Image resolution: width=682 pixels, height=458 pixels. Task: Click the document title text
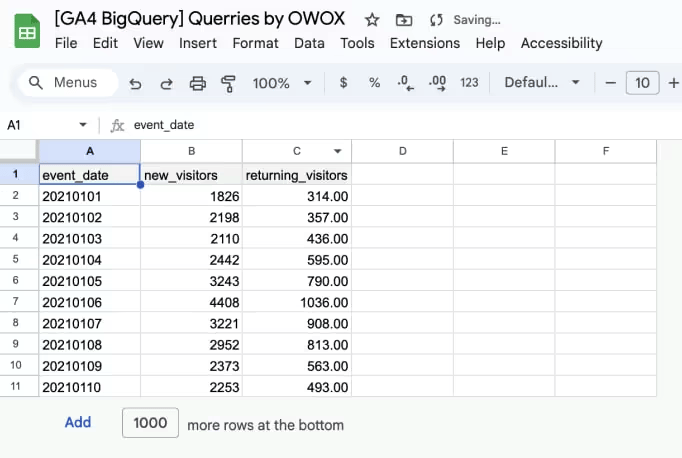tap(200, 19)
